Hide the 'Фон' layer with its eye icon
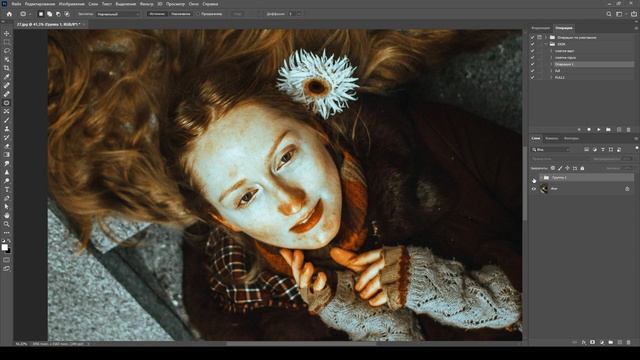Viewport: 640px width, 360px height. coord(533,189)
